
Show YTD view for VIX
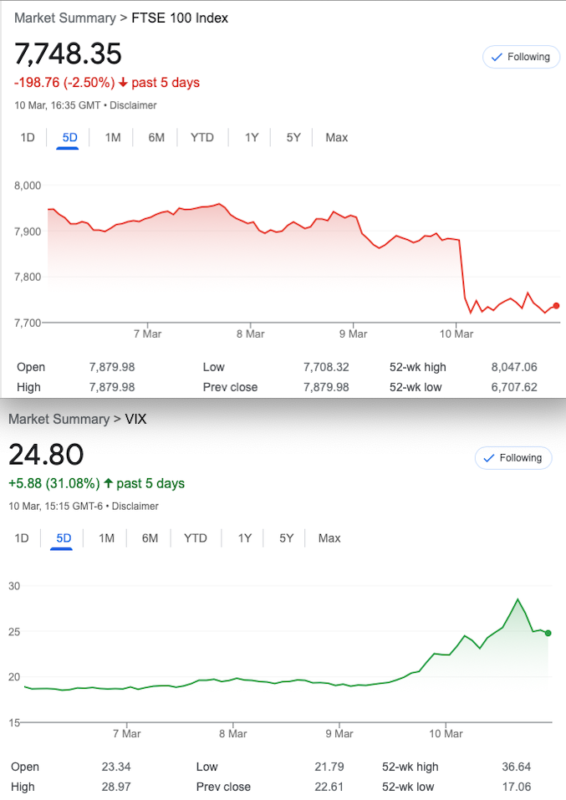[195, 538]
